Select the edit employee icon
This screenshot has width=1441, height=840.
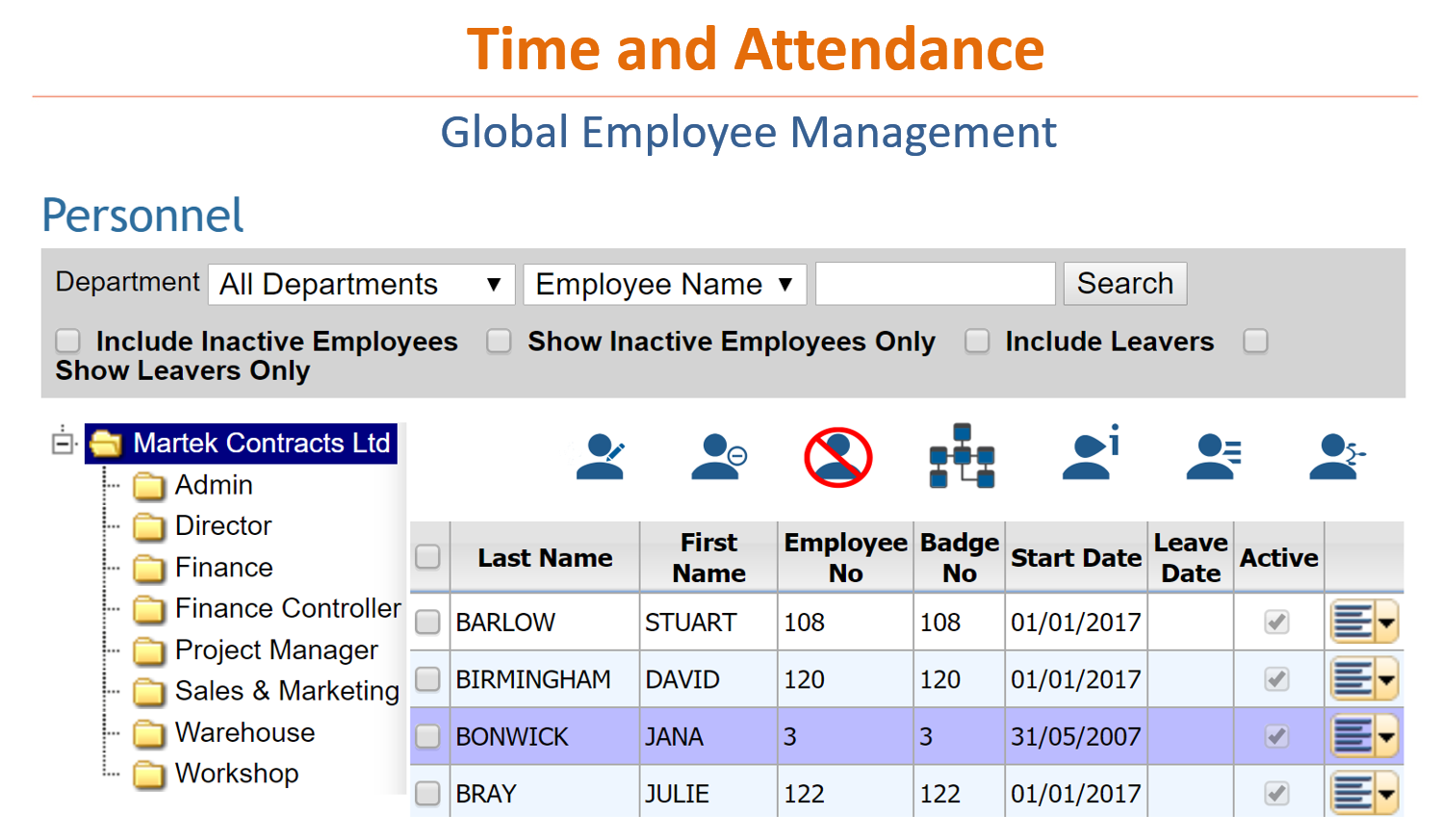601,455
